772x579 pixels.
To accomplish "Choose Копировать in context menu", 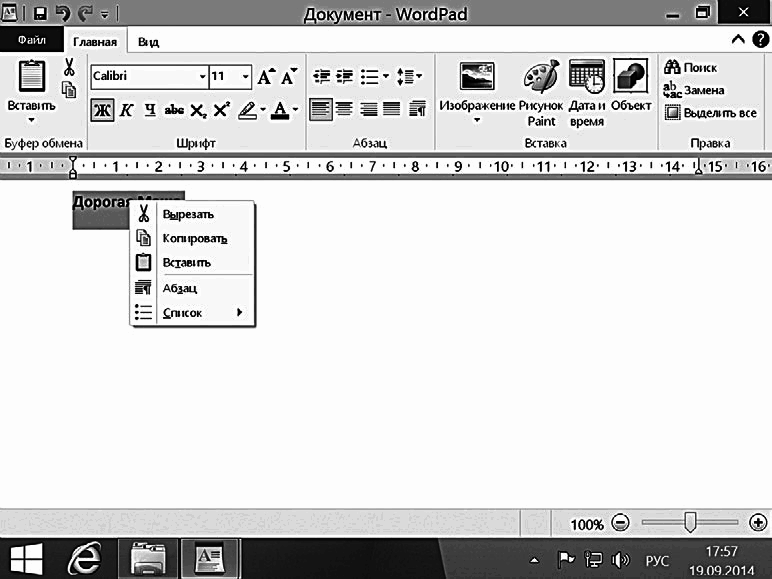I will pos(193,238).
